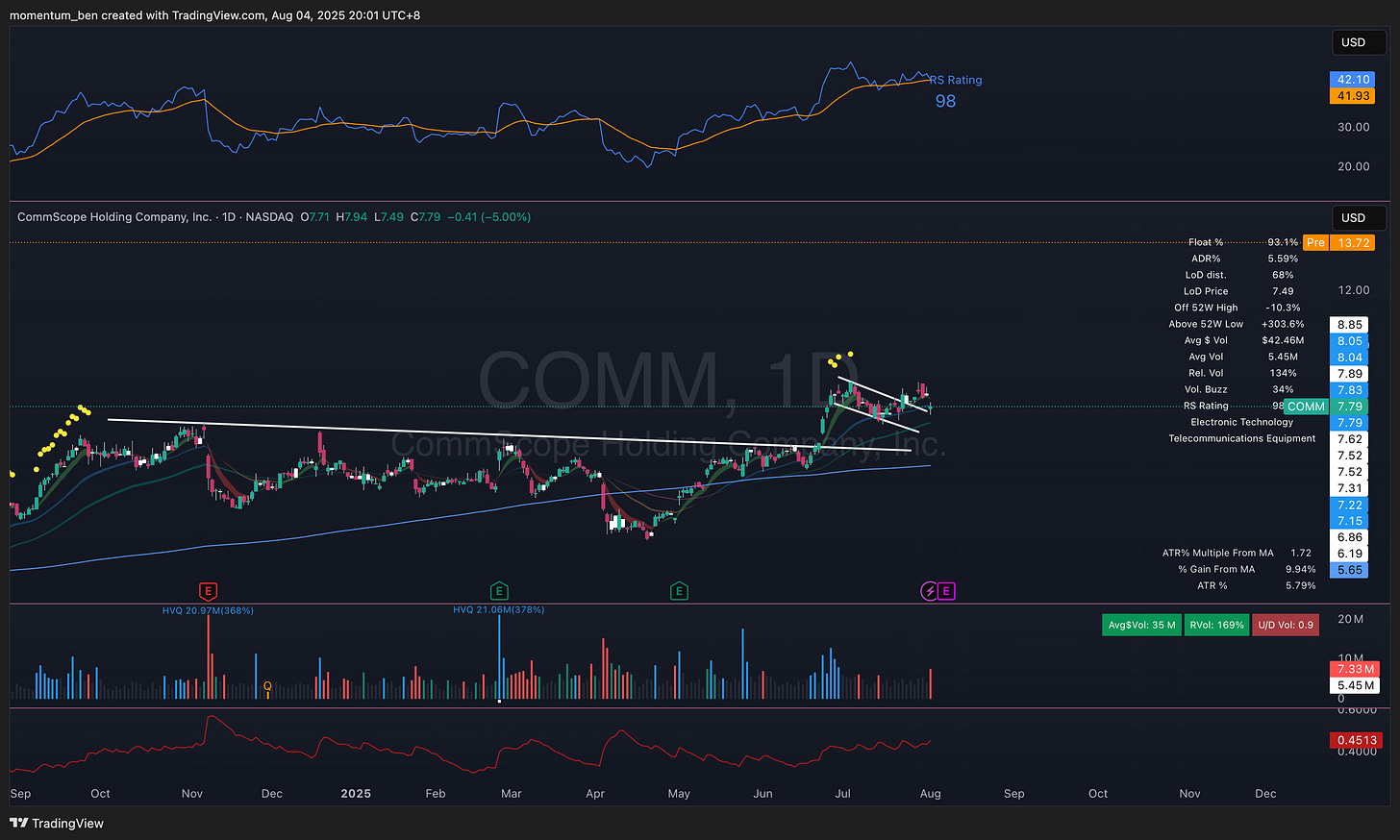
Task: Click the white 7.62 price label
Action: pos(1349,439)
